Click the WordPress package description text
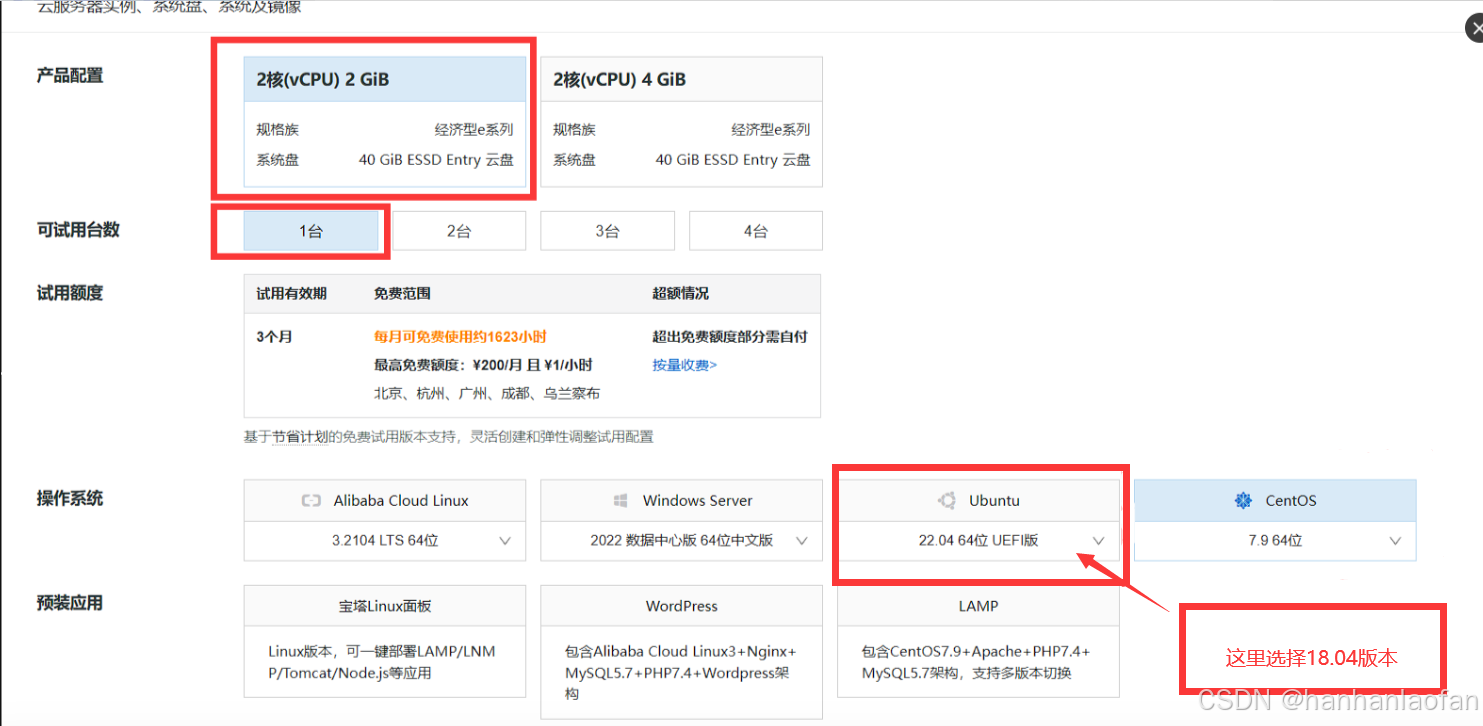This screenshot has height=726, width=1483. pyautogui.click(x=680, y=673)
